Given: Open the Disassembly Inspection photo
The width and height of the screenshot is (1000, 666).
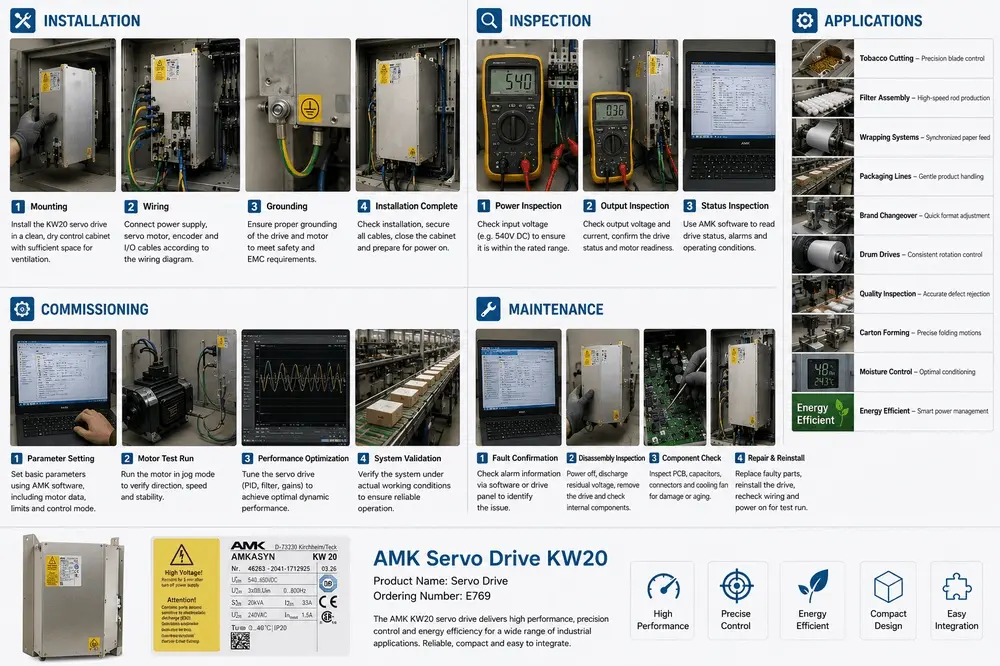Looking at the screenshot, I should point(603,387).
